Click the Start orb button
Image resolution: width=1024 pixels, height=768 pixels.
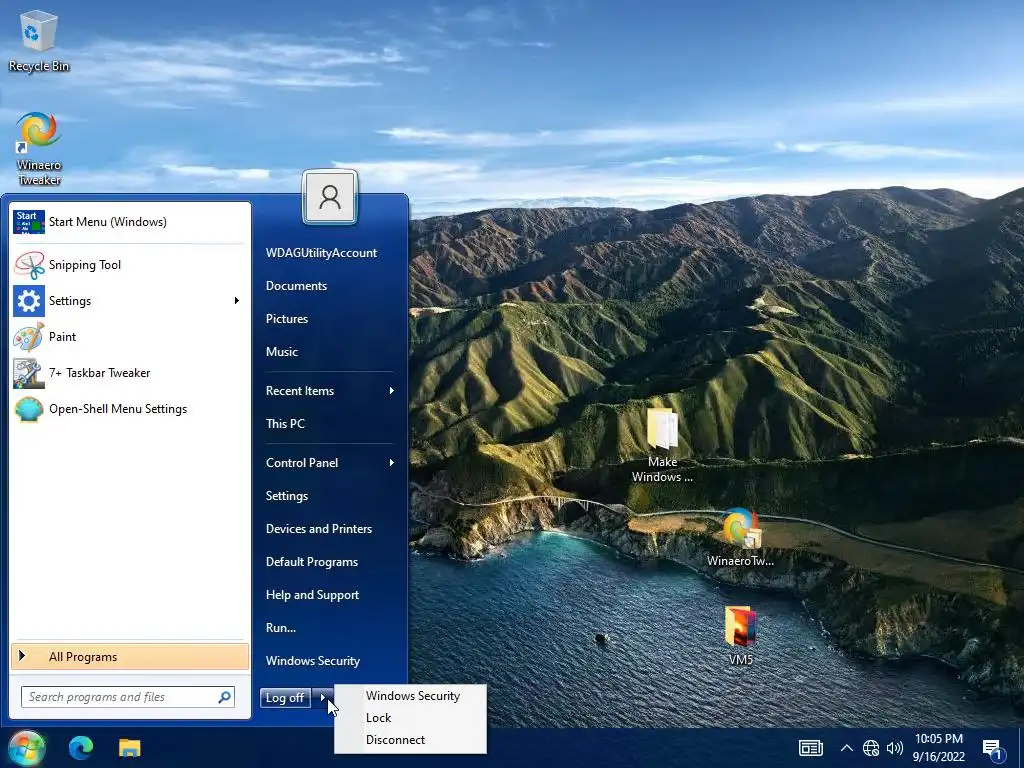coord(27,748)
